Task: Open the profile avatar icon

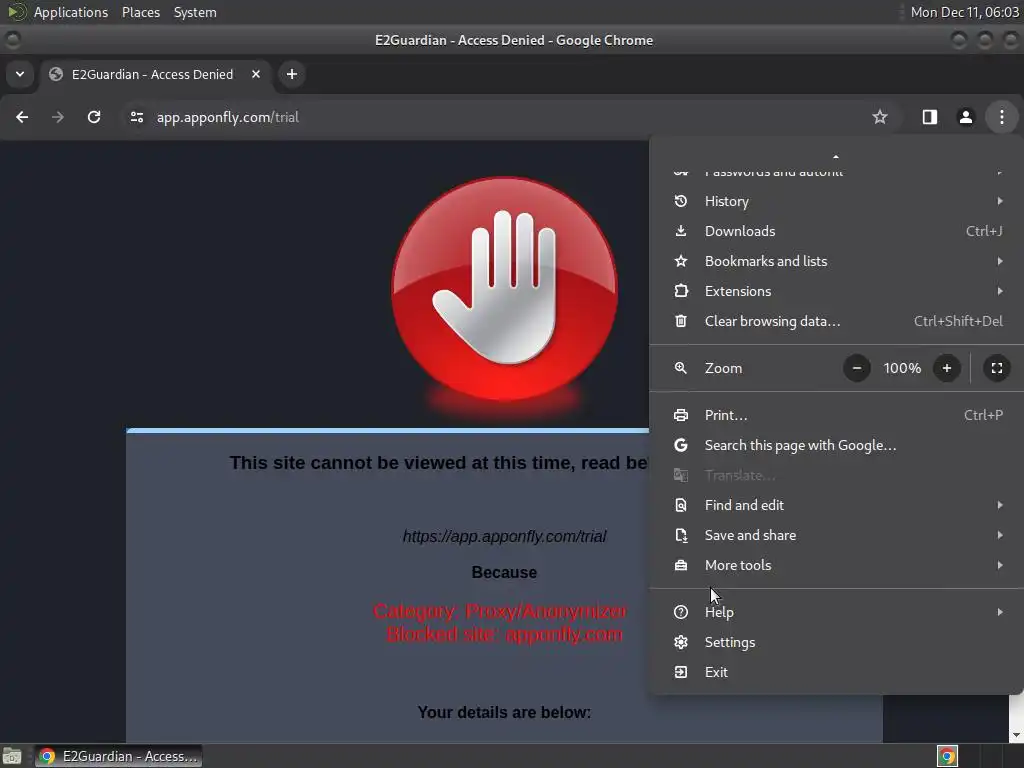Action: pyautogui.click(x=965, y=117)
